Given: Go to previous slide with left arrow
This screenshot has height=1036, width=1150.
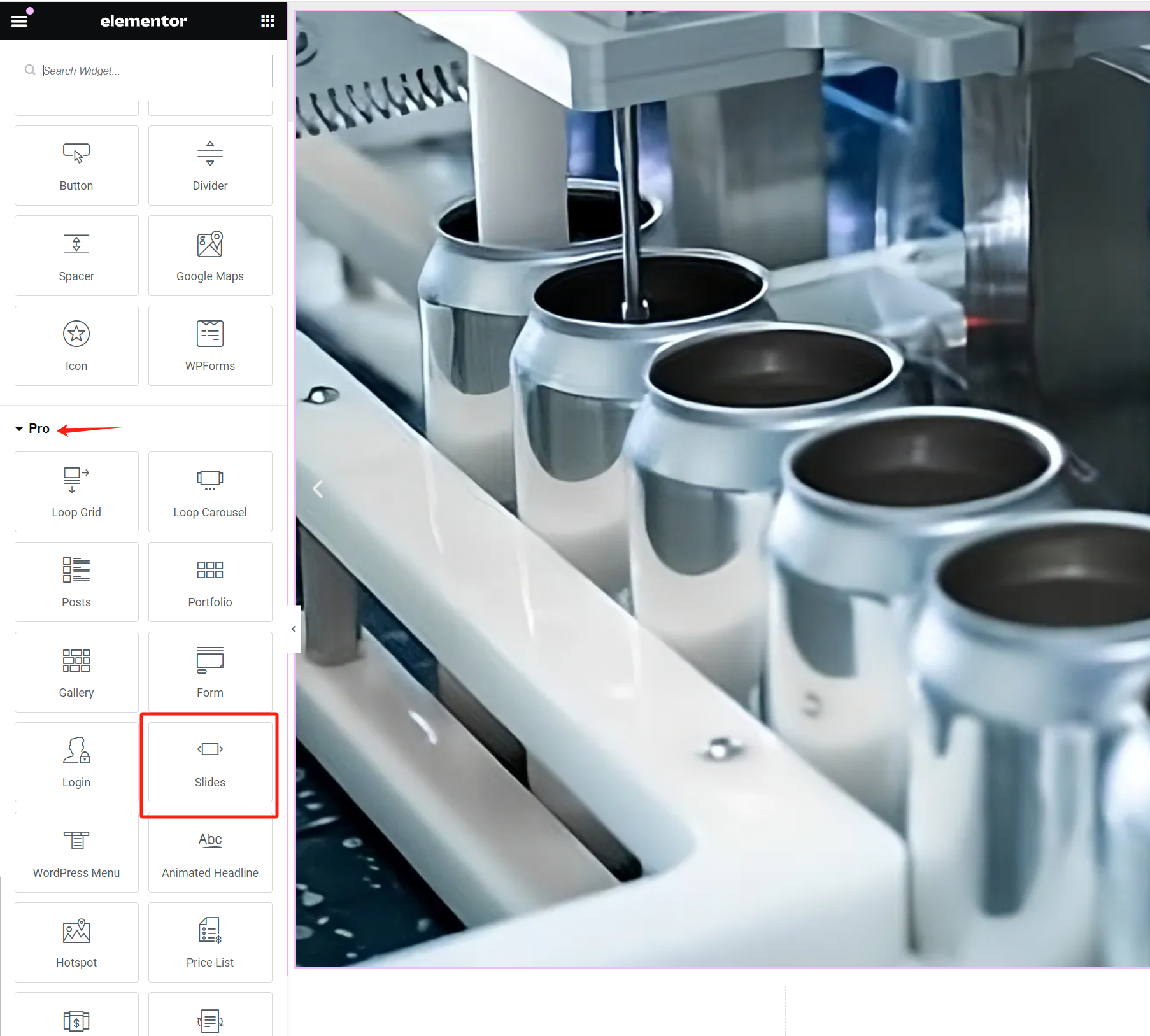Looking at the screenshot, I should 318,489.
